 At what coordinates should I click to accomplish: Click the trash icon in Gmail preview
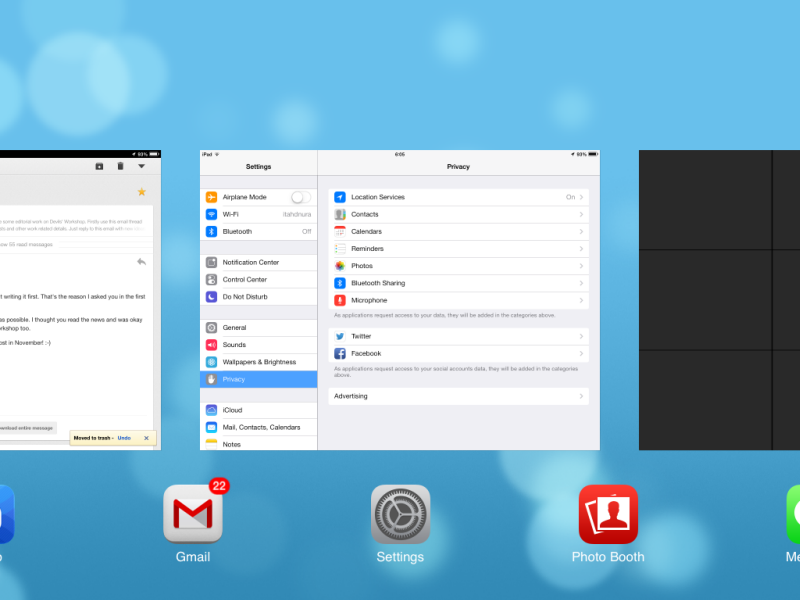(120, 166)
